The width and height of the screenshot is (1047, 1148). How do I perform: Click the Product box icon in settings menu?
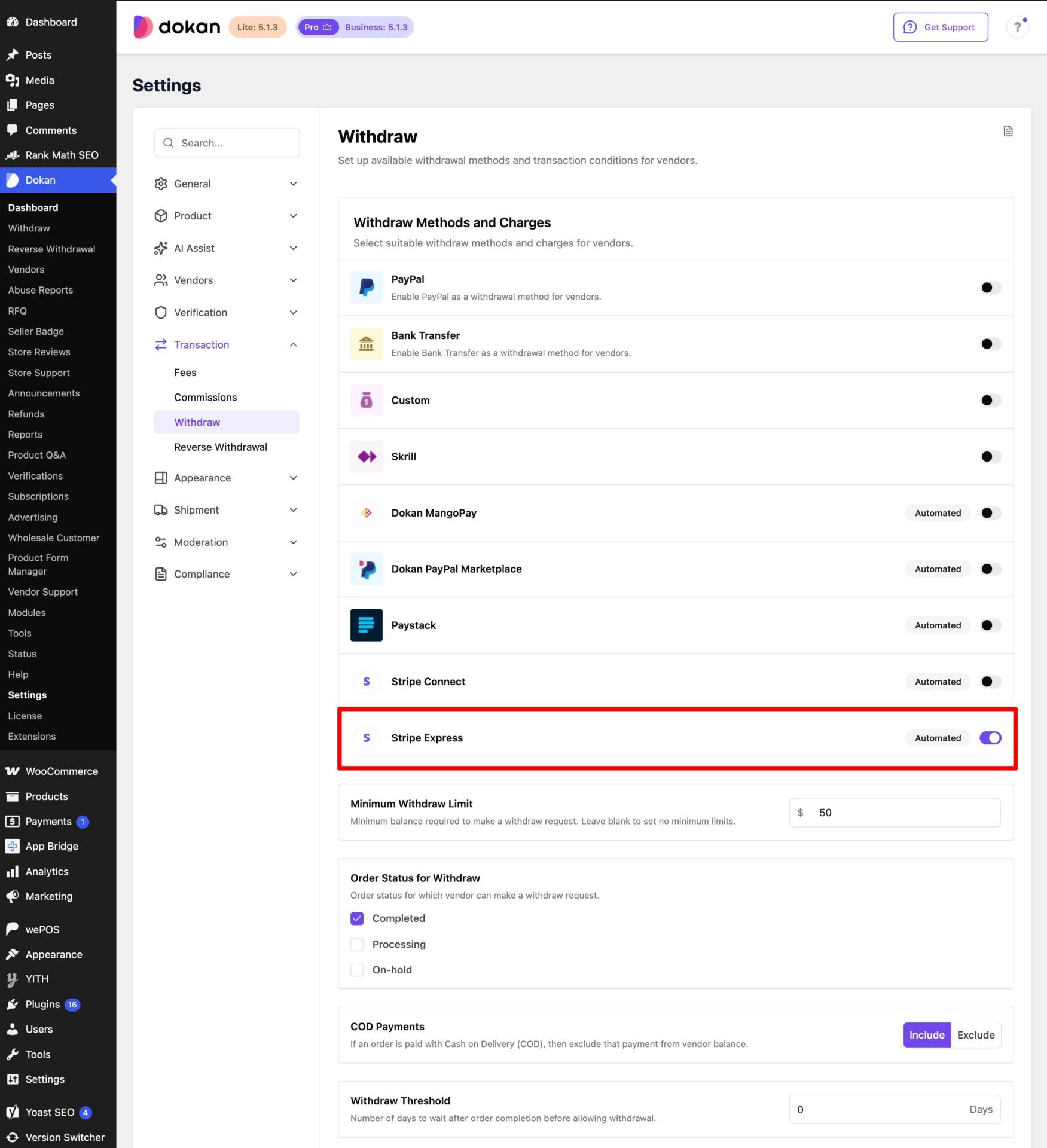tap(161, 216)
